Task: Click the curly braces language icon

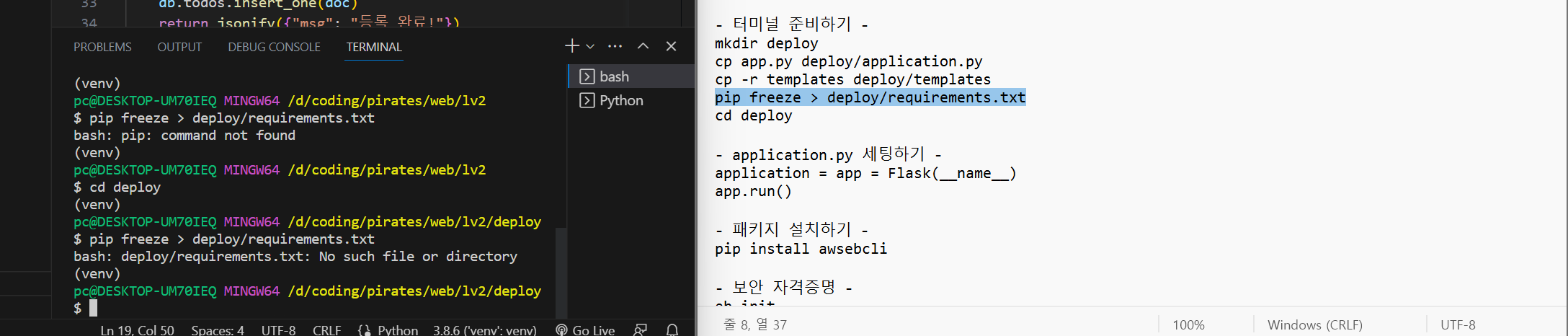Action: pos(364,330)
